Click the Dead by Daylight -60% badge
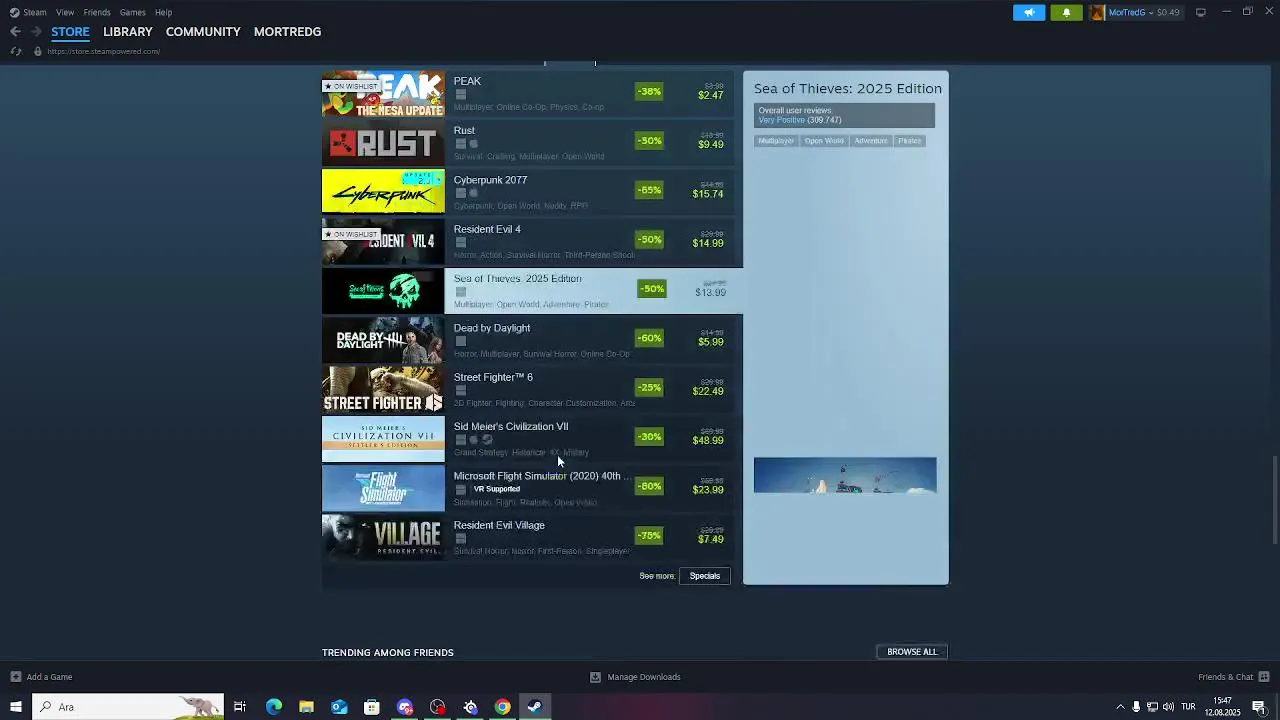The height and width of the screenshot is (720, 1280). point(649,338)
